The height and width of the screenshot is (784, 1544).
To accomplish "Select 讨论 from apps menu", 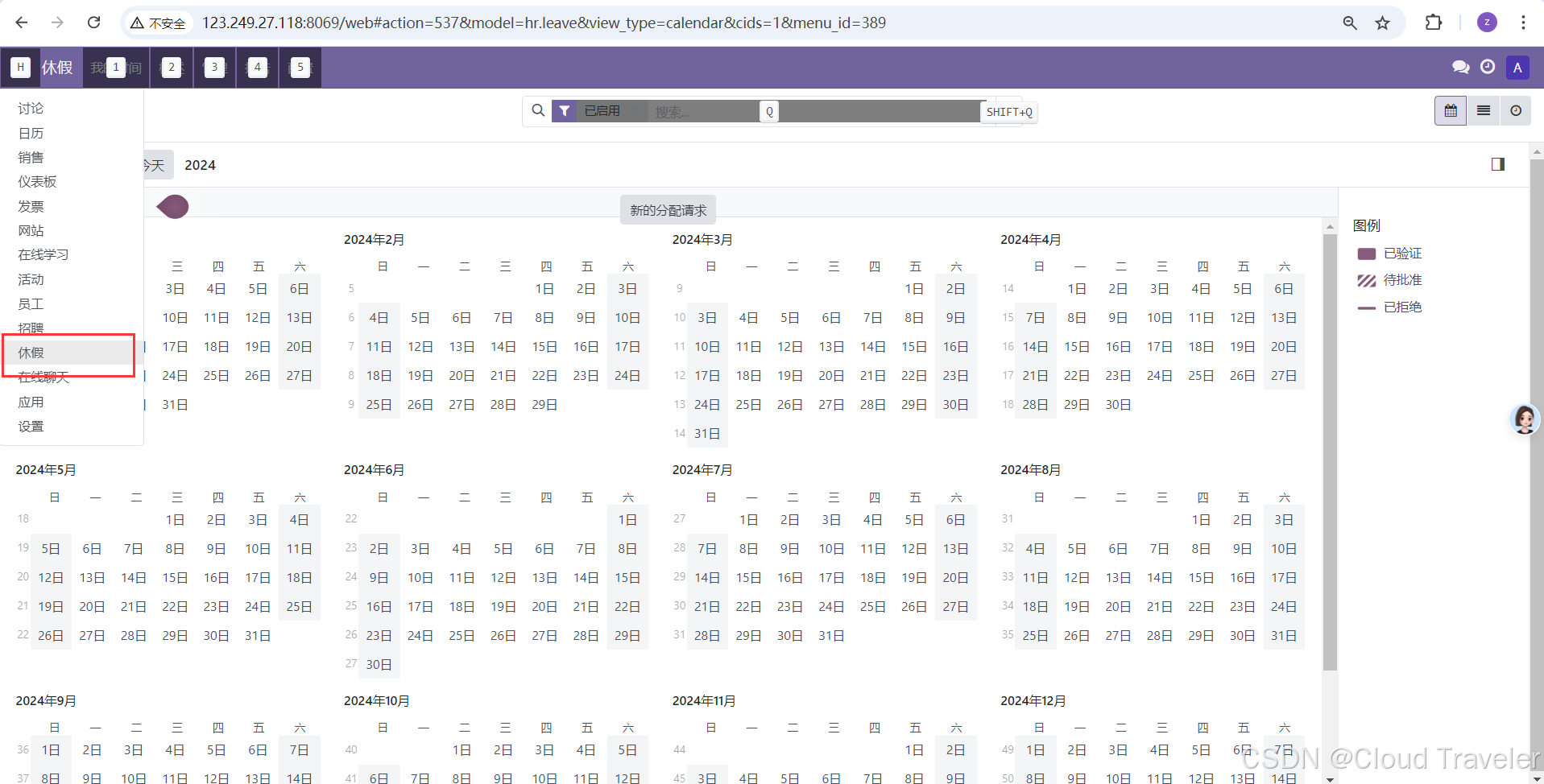I will (x=31, y=109).
